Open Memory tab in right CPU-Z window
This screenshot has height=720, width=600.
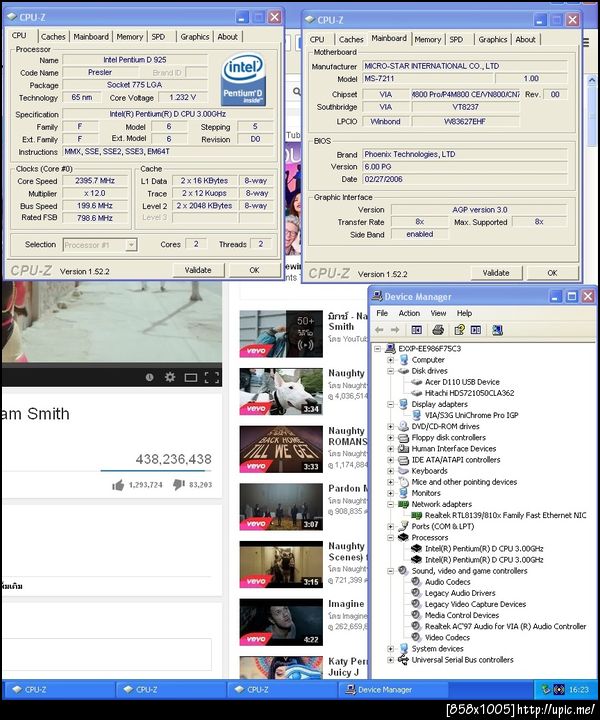[x=427, y=39]
